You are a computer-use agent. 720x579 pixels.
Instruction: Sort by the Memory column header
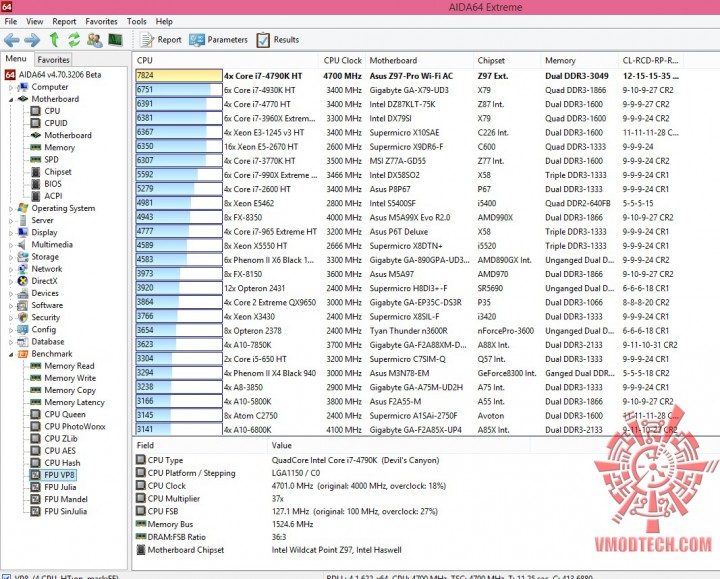tap(579, 61)
